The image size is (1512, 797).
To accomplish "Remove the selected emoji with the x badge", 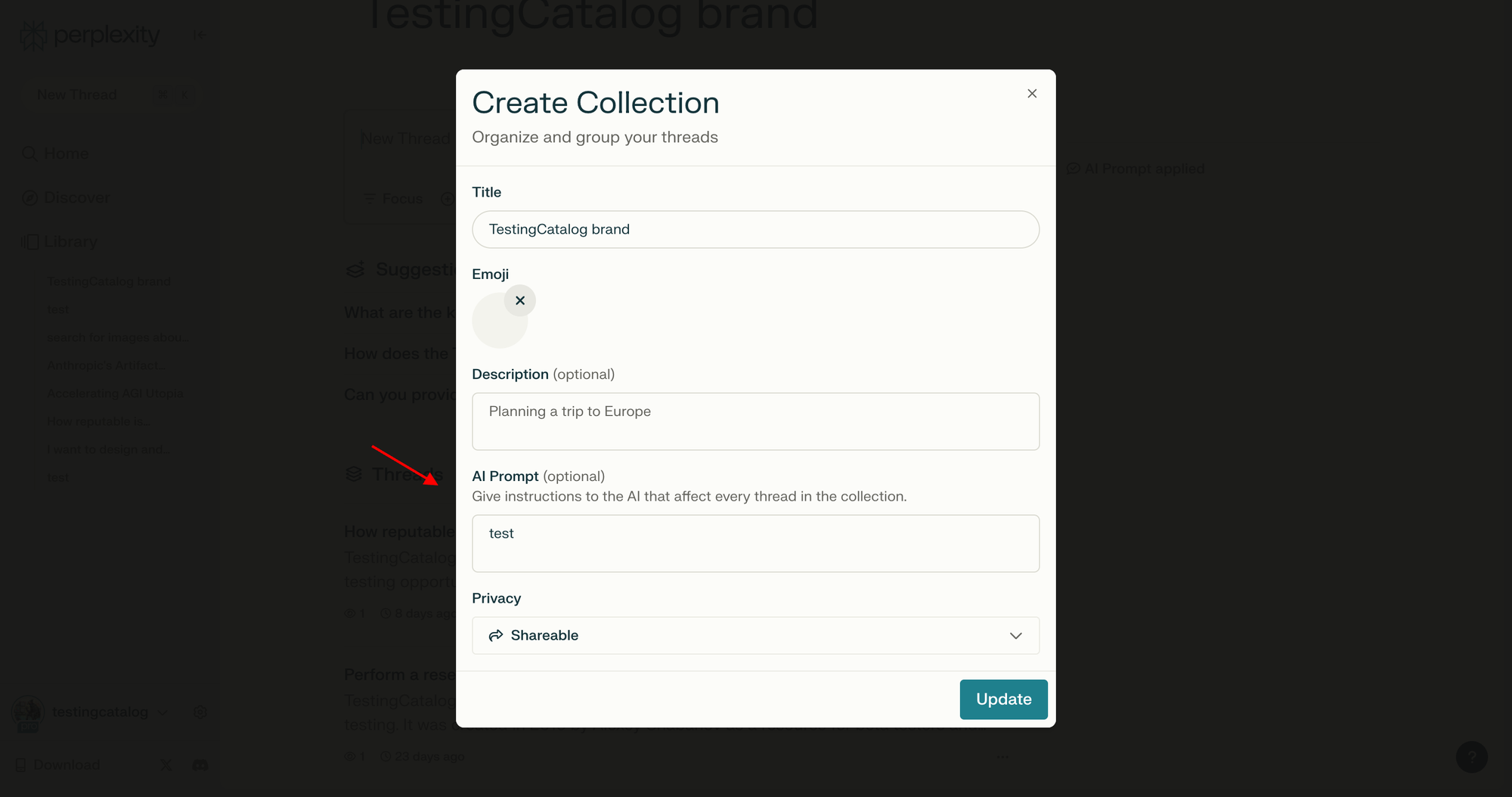I will [520, 300].
